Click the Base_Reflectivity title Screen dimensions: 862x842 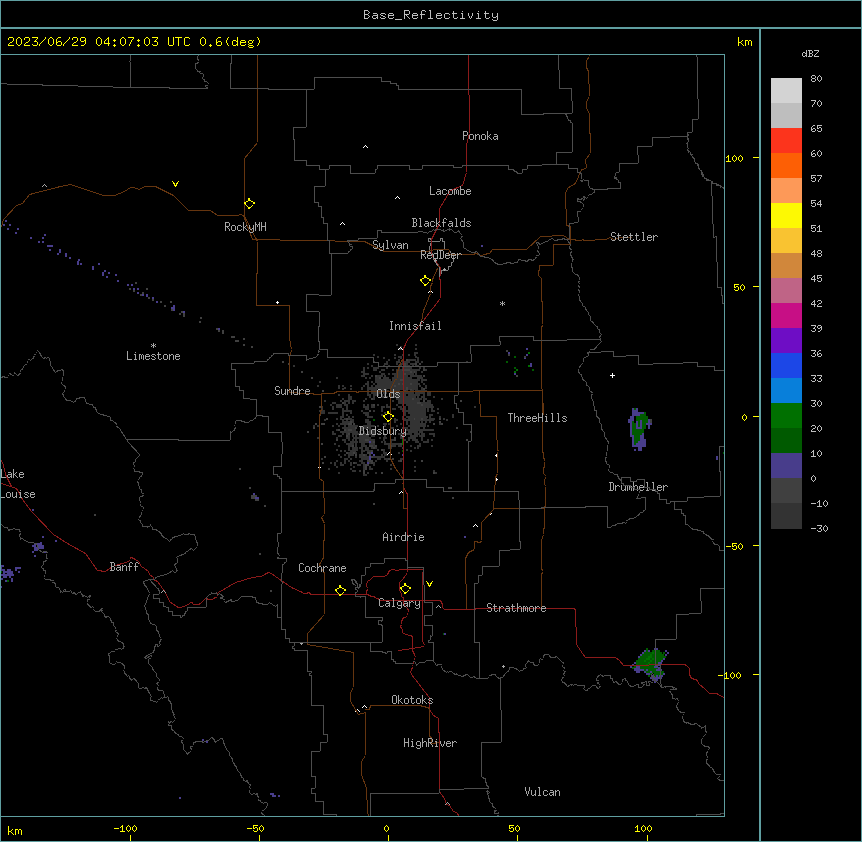coord(431,15)
